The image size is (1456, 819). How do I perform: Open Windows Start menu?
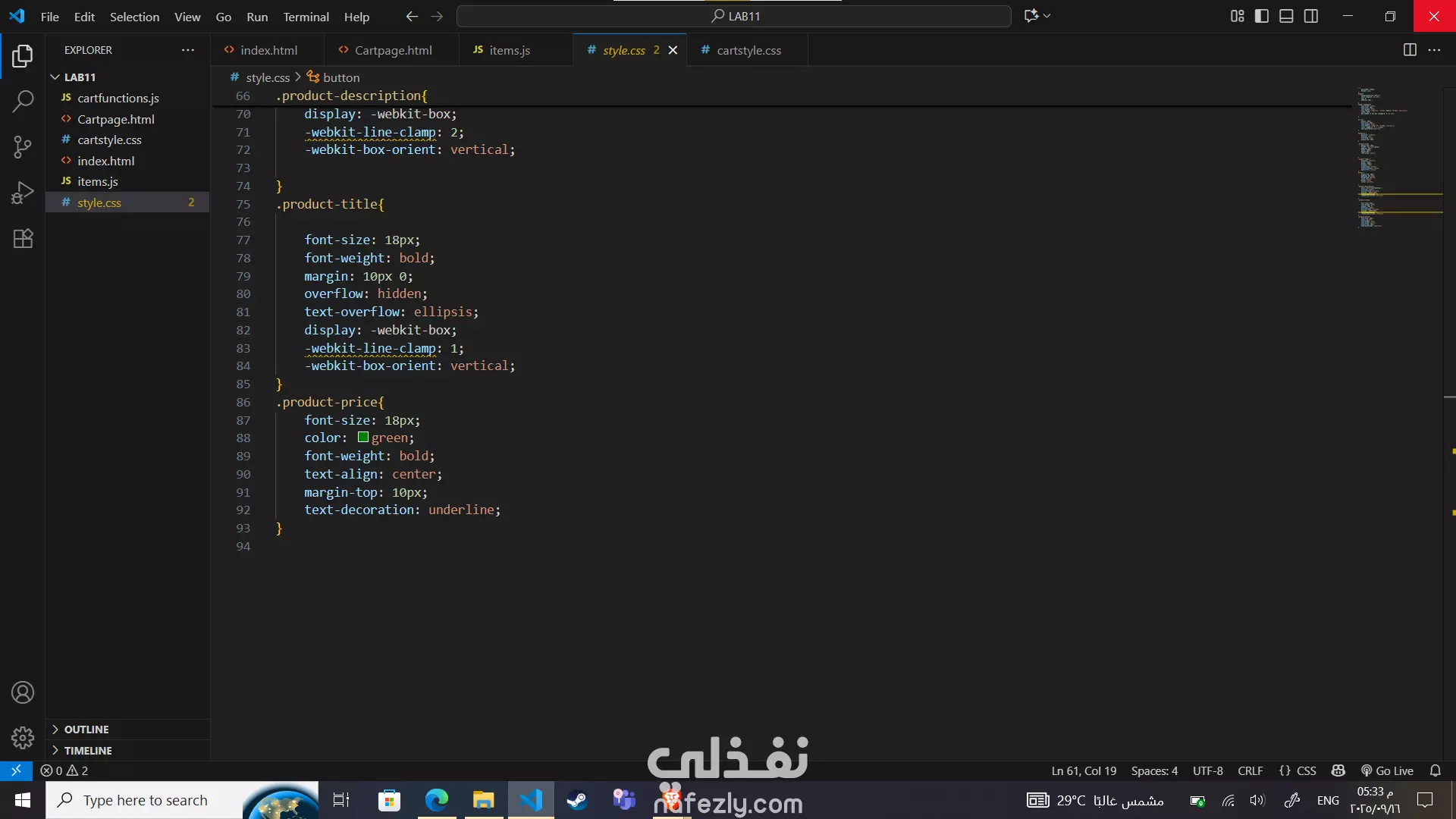point(23,800)
